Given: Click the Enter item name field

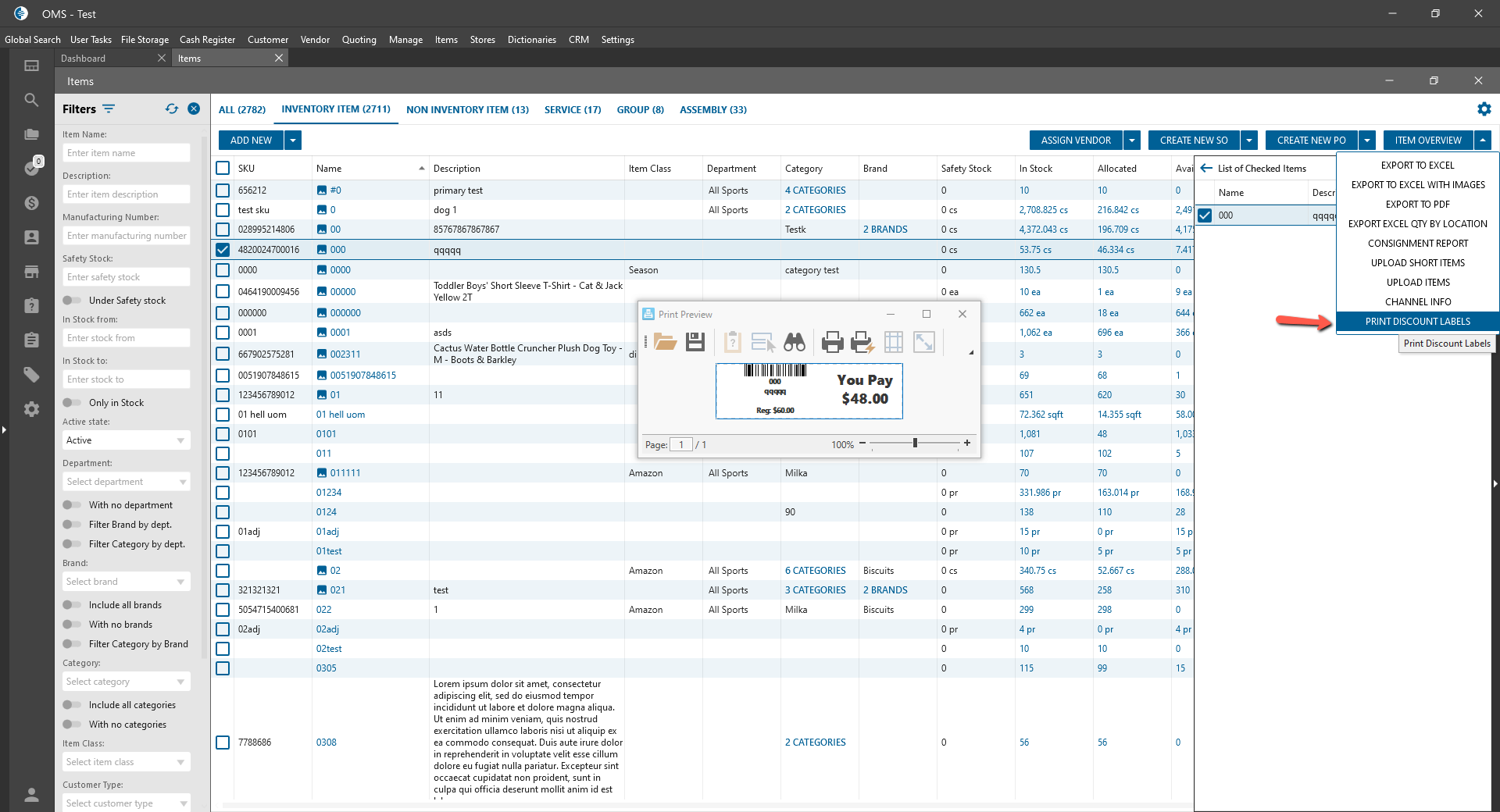Looking at the screenshot, I should (x=126, y=153).
